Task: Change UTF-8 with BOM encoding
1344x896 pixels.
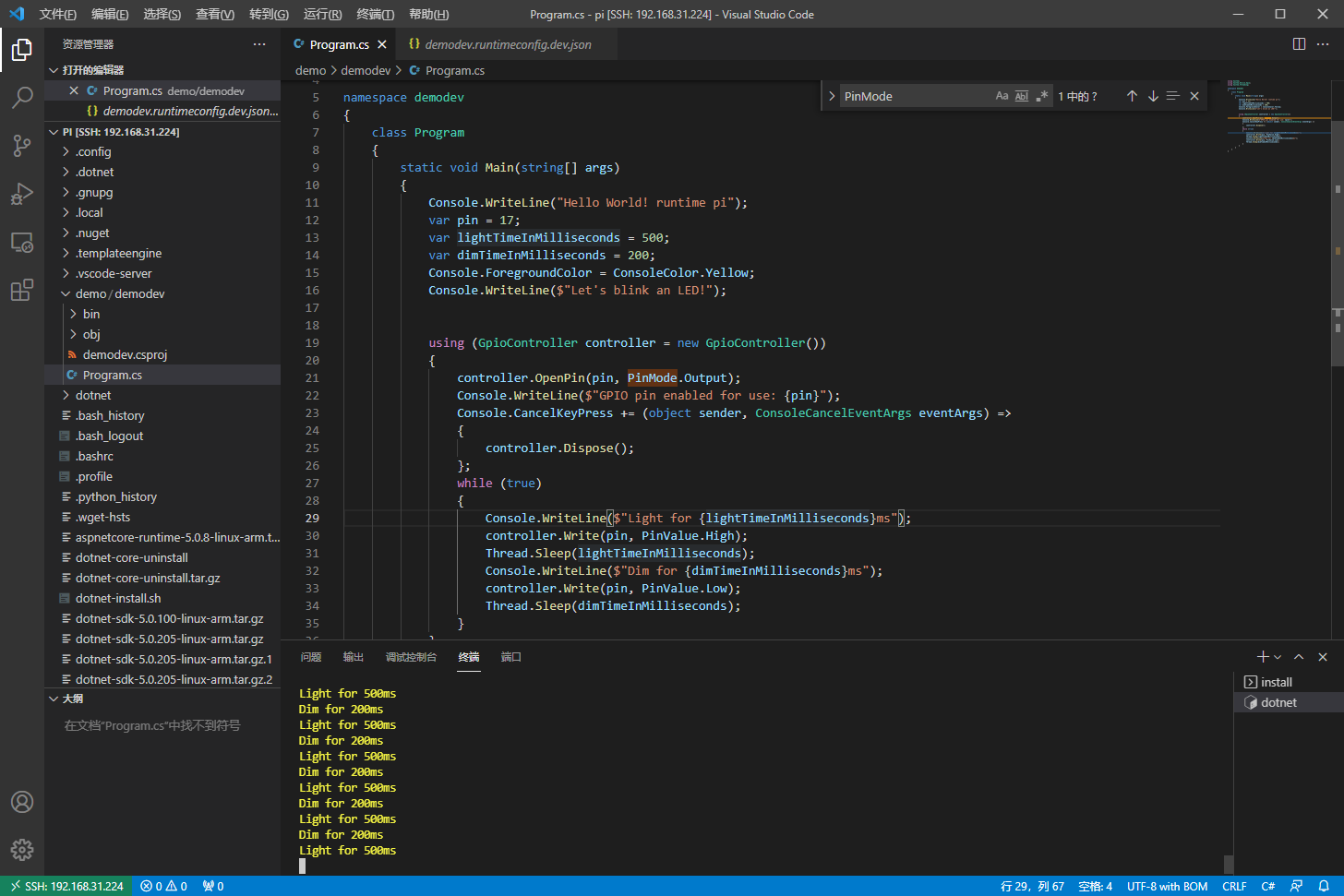Action: click(x=1167, y=886)
